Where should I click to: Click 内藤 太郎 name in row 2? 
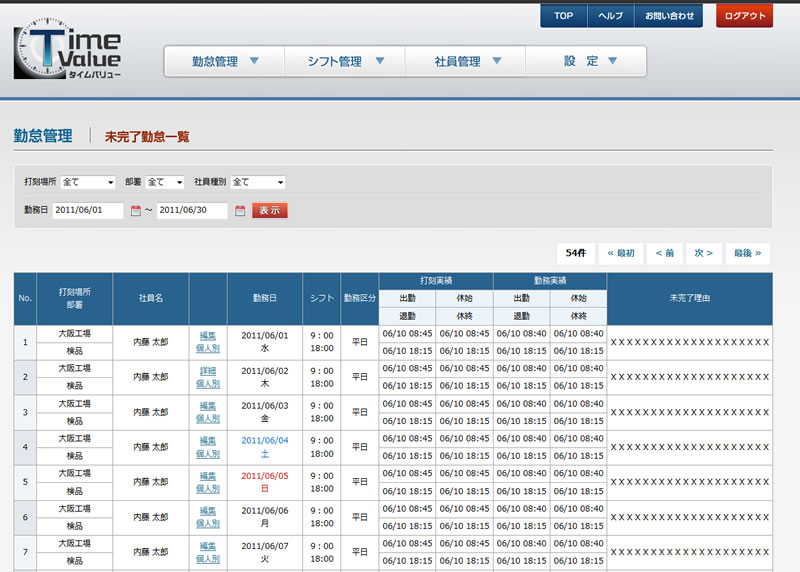click(x=151, y=377)
